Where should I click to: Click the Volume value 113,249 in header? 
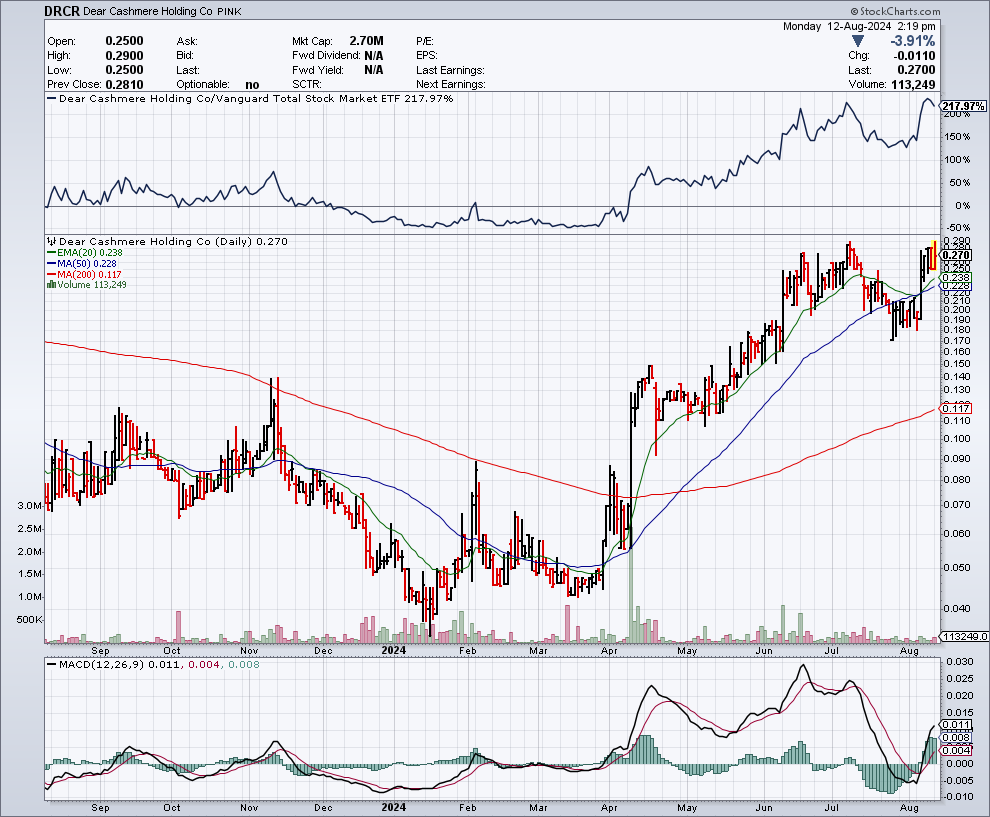pos(913,85)
